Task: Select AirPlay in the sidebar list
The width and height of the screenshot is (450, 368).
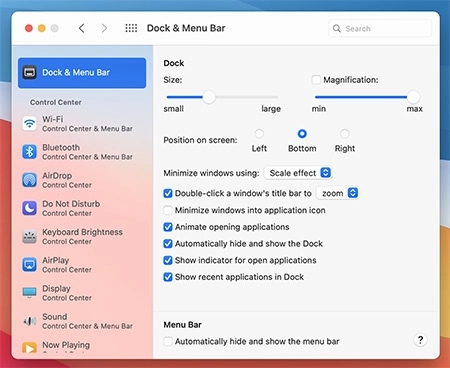Action: [x=82, y=265]
